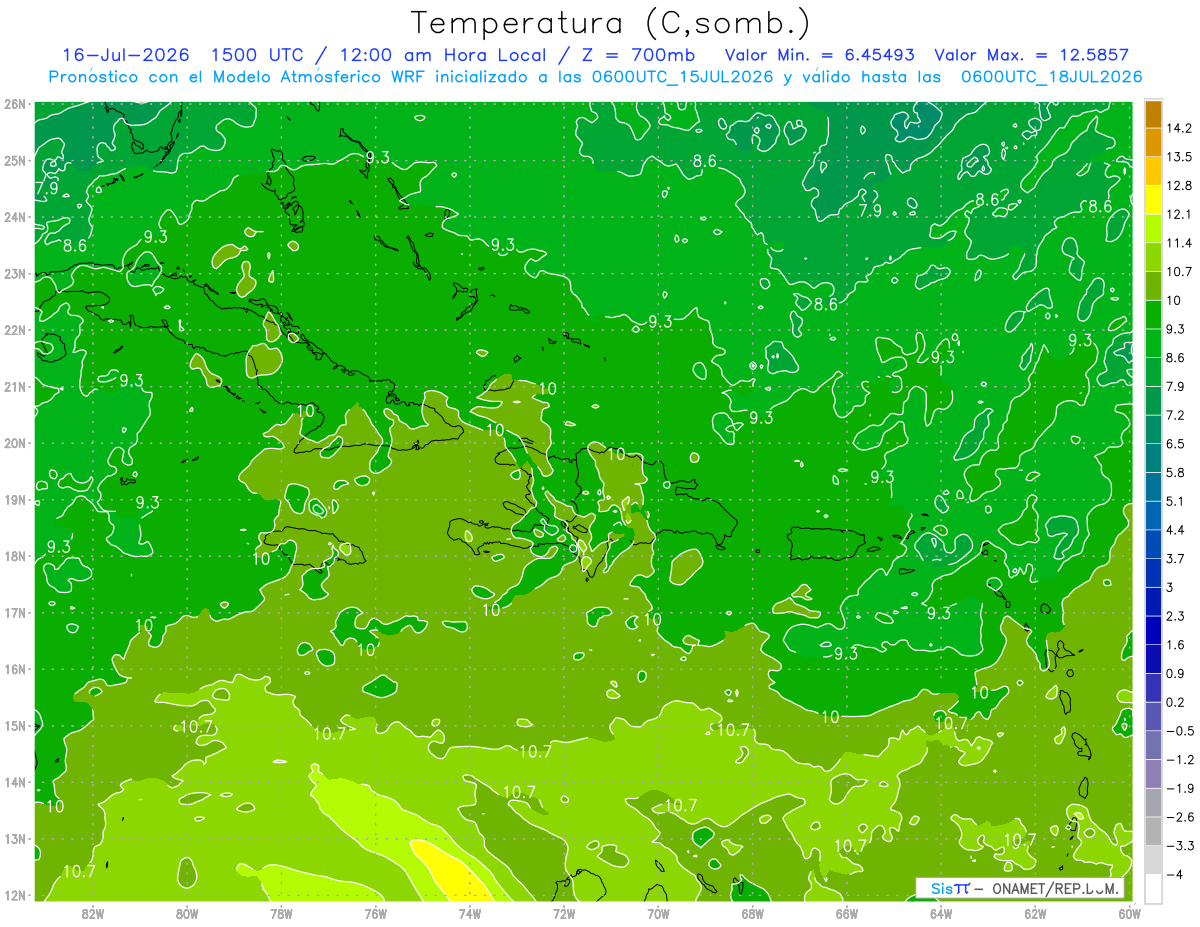1200x927 pixels.
Task: Click colorbar label '6.5'
Action: coord(1176,444)
